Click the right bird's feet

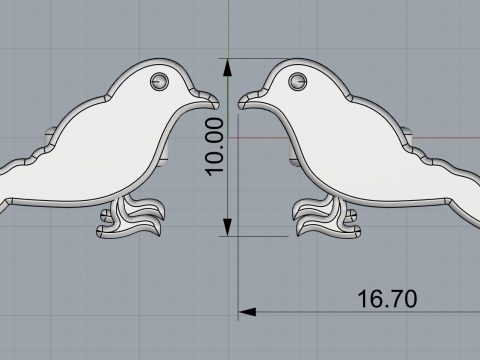click(x=327, y=217)
